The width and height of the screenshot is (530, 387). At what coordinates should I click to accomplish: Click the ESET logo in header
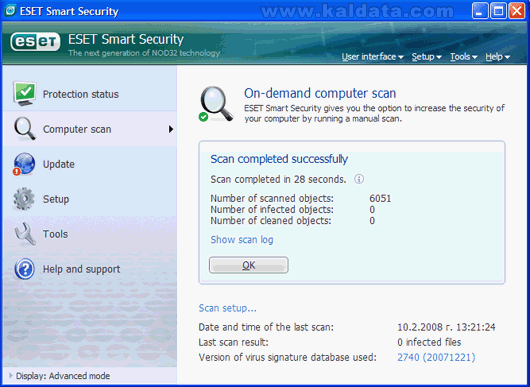pos(35,42)
